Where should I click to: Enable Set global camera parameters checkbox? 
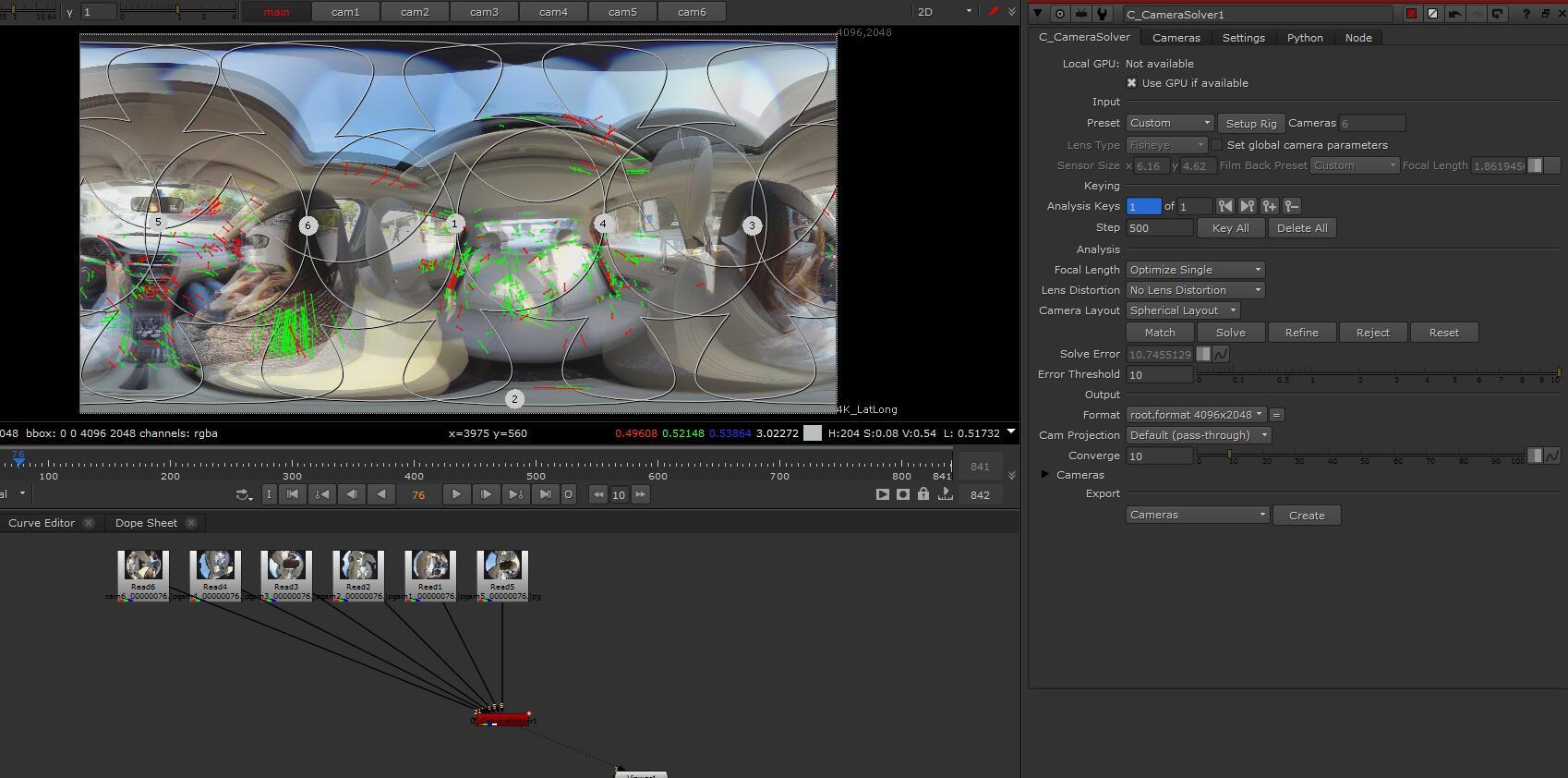(1217, 145)
